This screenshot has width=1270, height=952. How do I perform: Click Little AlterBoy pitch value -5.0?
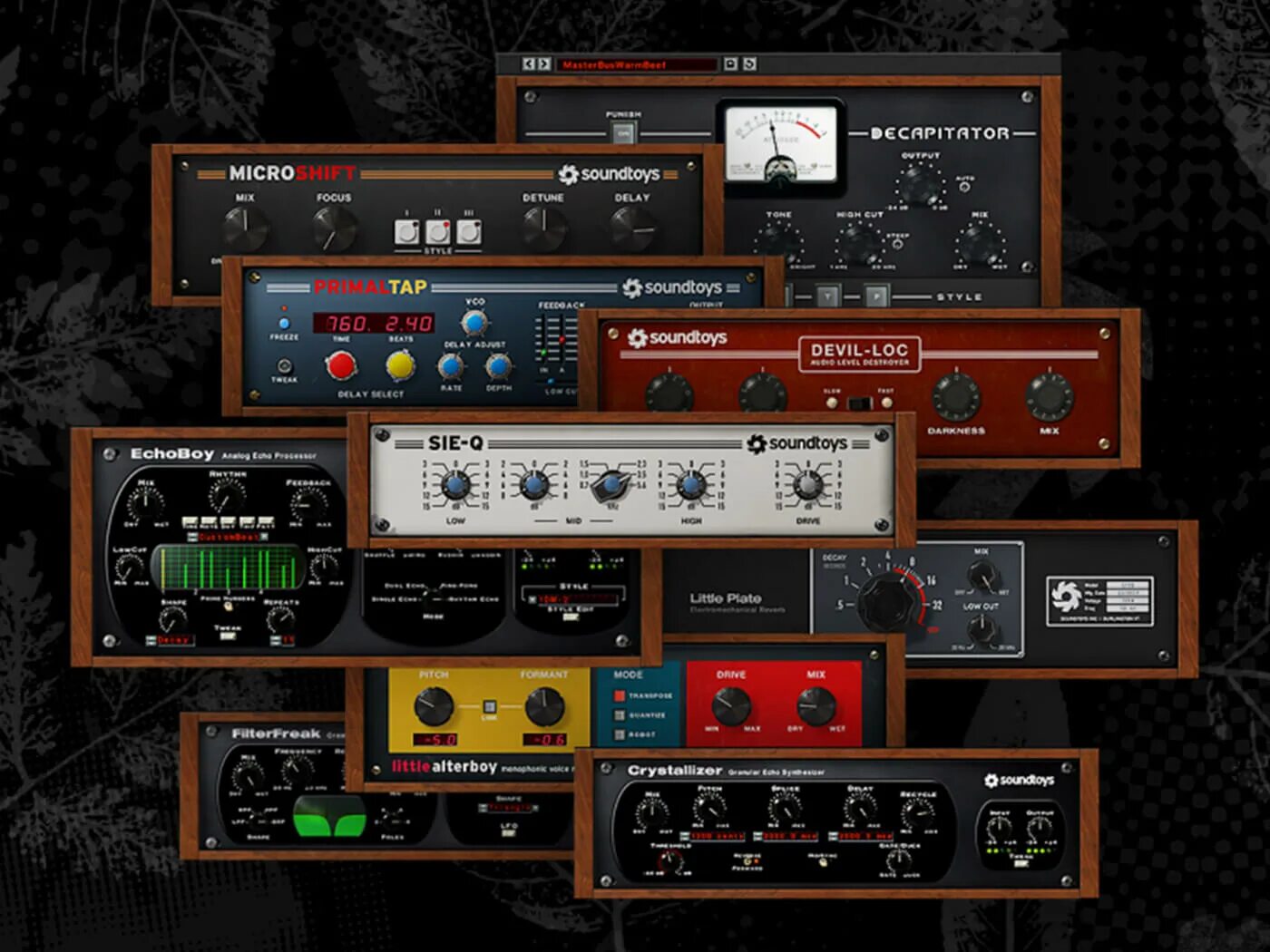[435, 740]
